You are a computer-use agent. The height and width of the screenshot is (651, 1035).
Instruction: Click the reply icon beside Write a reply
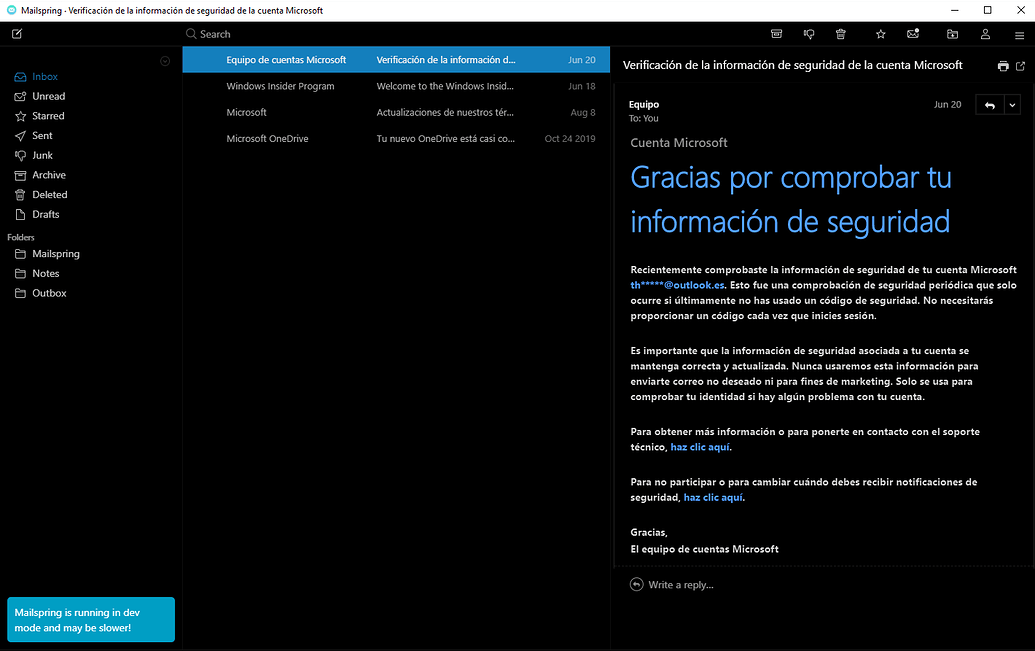[x=636, y=584]
